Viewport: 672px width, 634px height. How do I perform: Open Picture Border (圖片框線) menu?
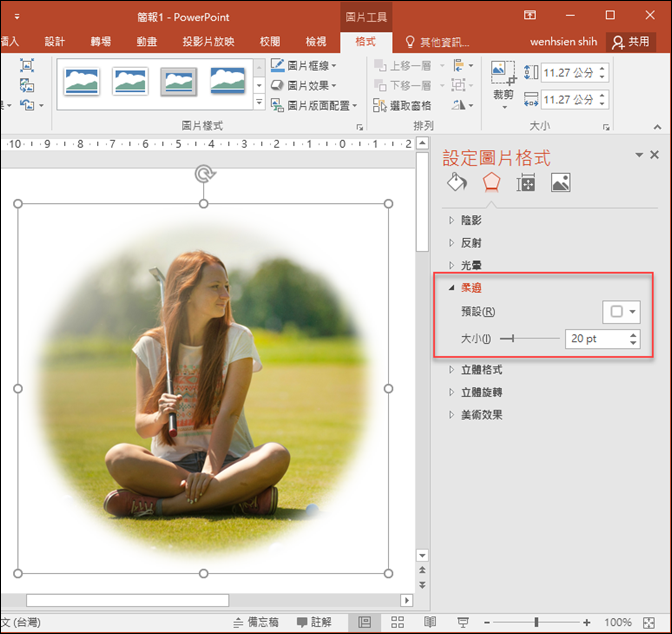click(304, 65)
